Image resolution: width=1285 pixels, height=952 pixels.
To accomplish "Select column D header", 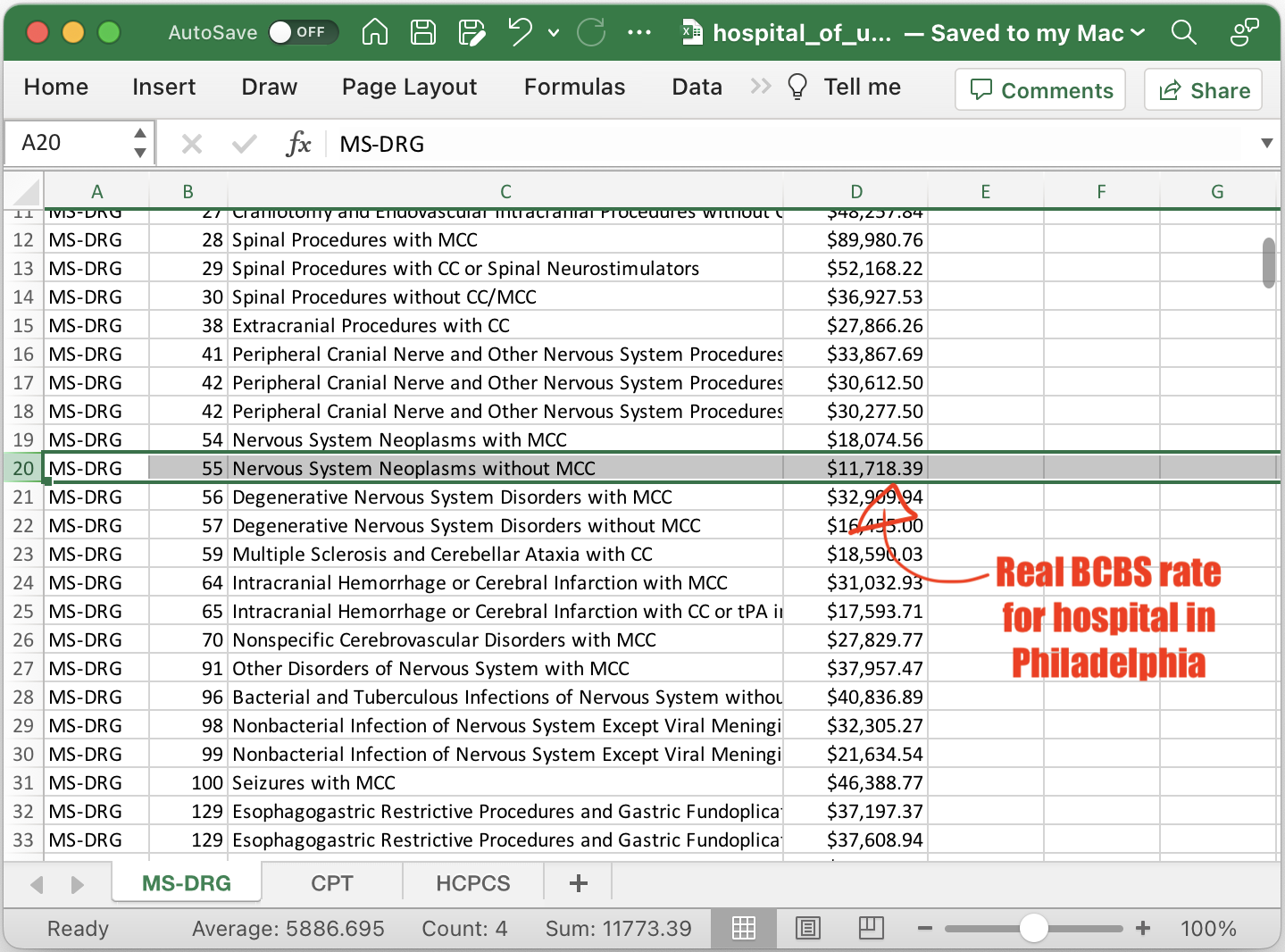I will click(x=855, y=191).
